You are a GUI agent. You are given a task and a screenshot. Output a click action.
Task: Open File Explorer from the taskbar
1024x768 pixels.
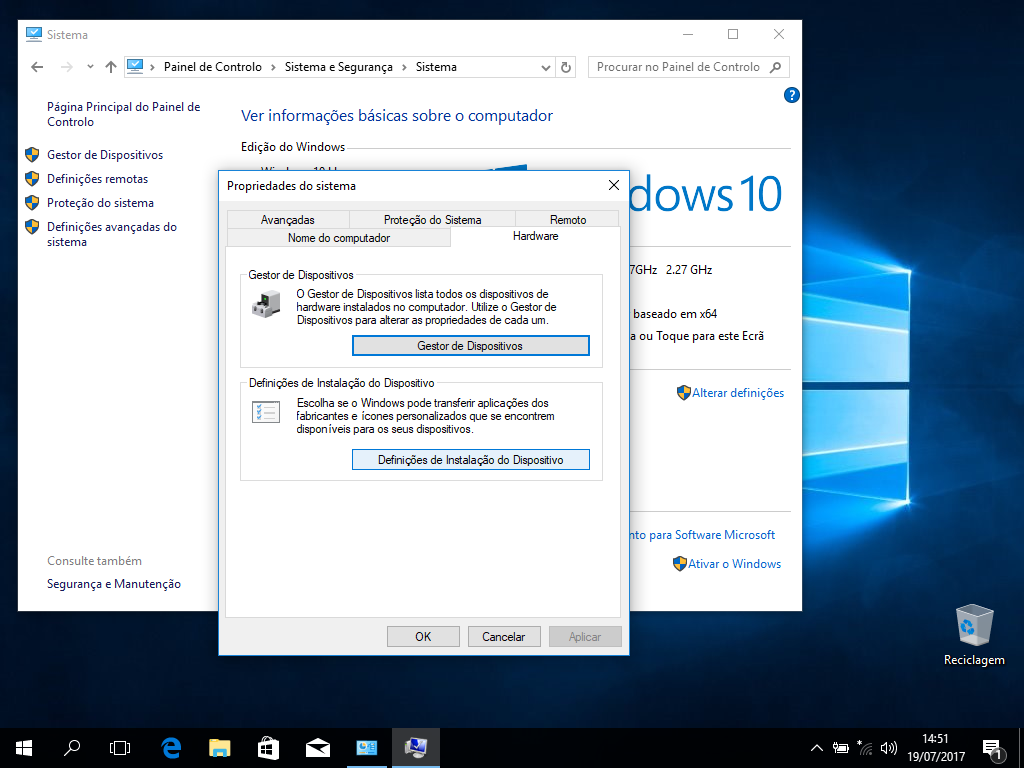(220, 747)
